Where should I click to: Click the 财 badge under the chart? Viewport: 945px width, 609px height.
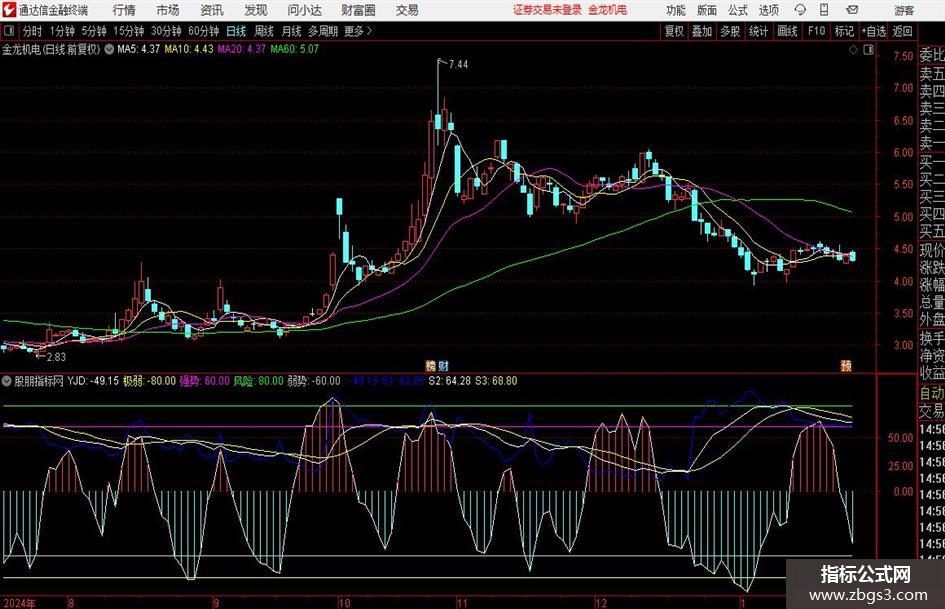(443, 366)
